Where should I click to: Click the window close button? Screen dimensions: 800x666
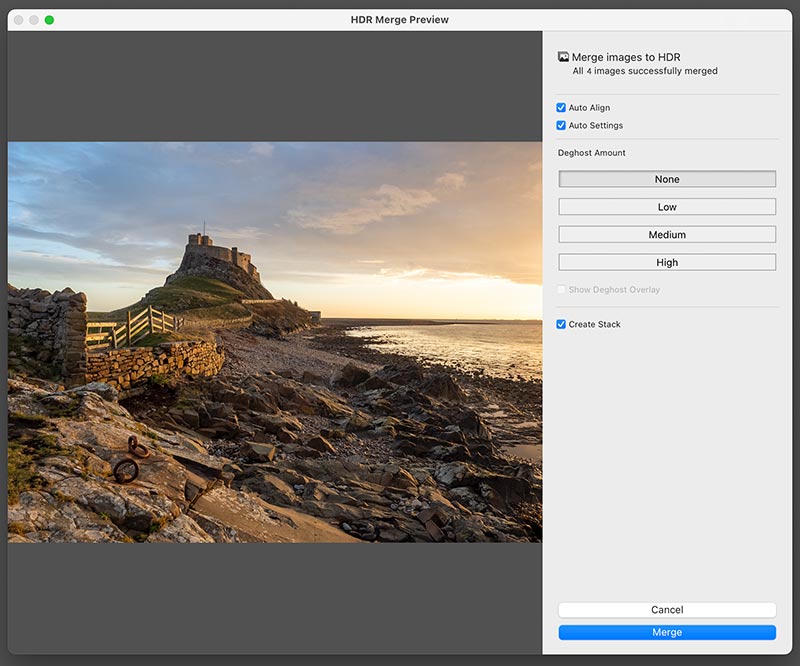click(18, 20)
